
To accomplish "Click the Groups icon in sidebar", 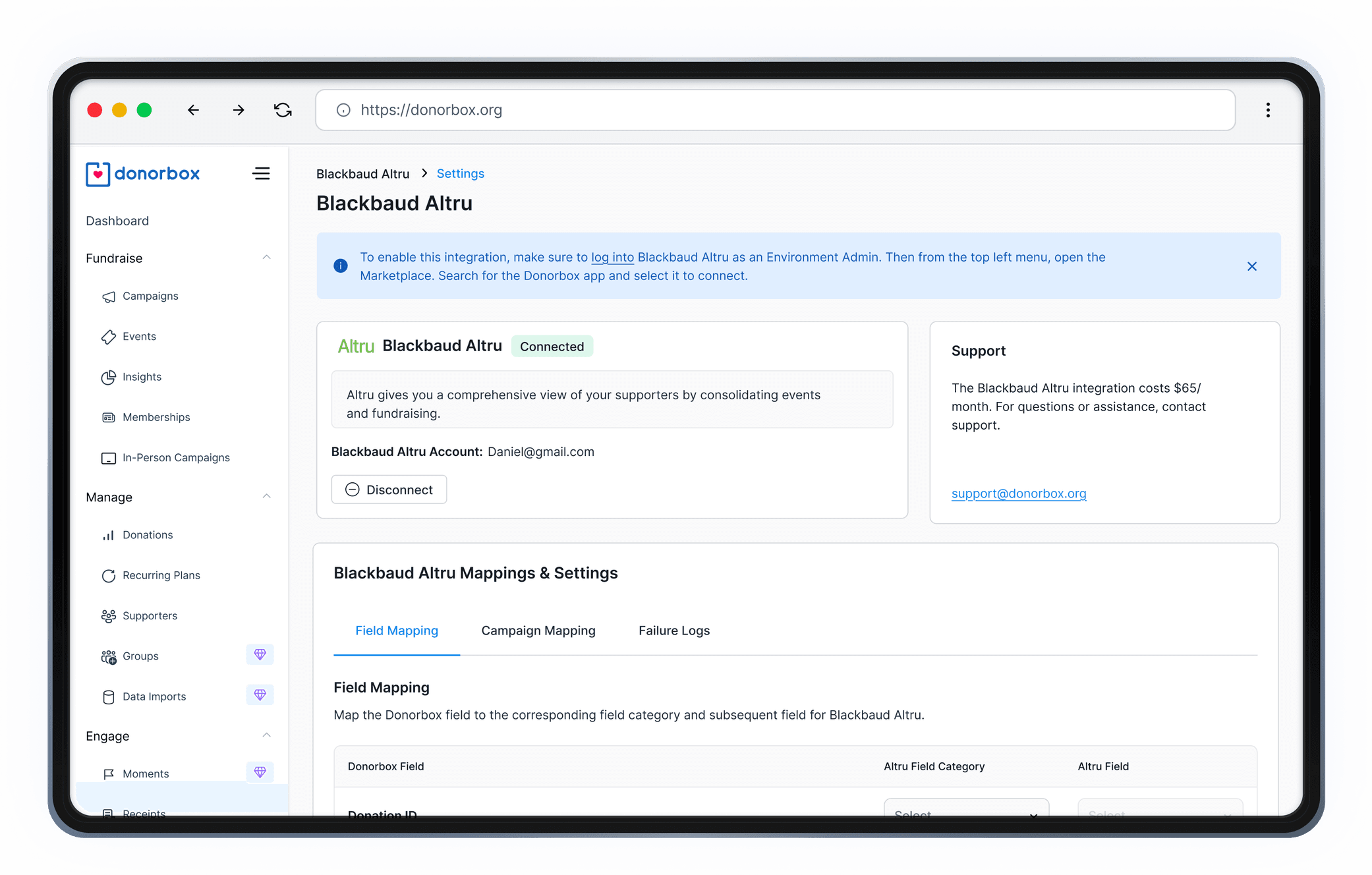I will pos(109,656).
